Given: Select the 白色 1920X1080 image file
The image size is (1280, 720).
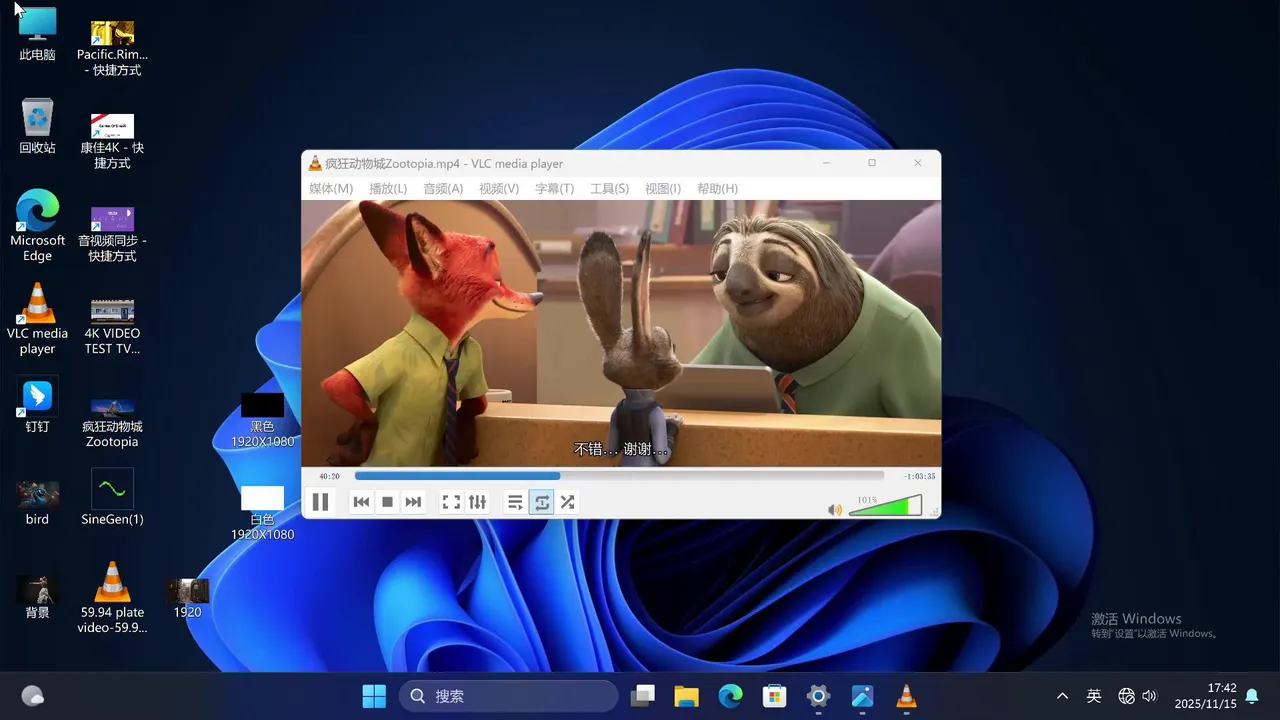Looking at the screenshot, I should 262,513.
